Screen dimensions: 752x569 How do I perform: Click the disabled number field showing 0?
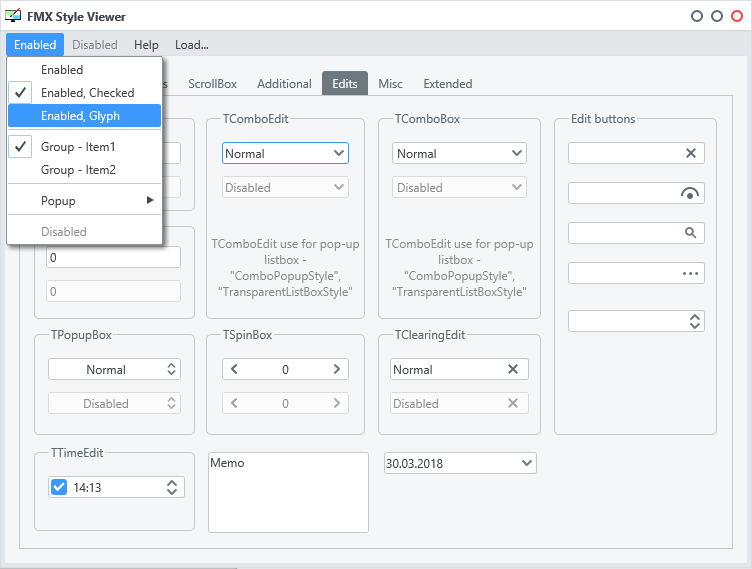[113, 291]
